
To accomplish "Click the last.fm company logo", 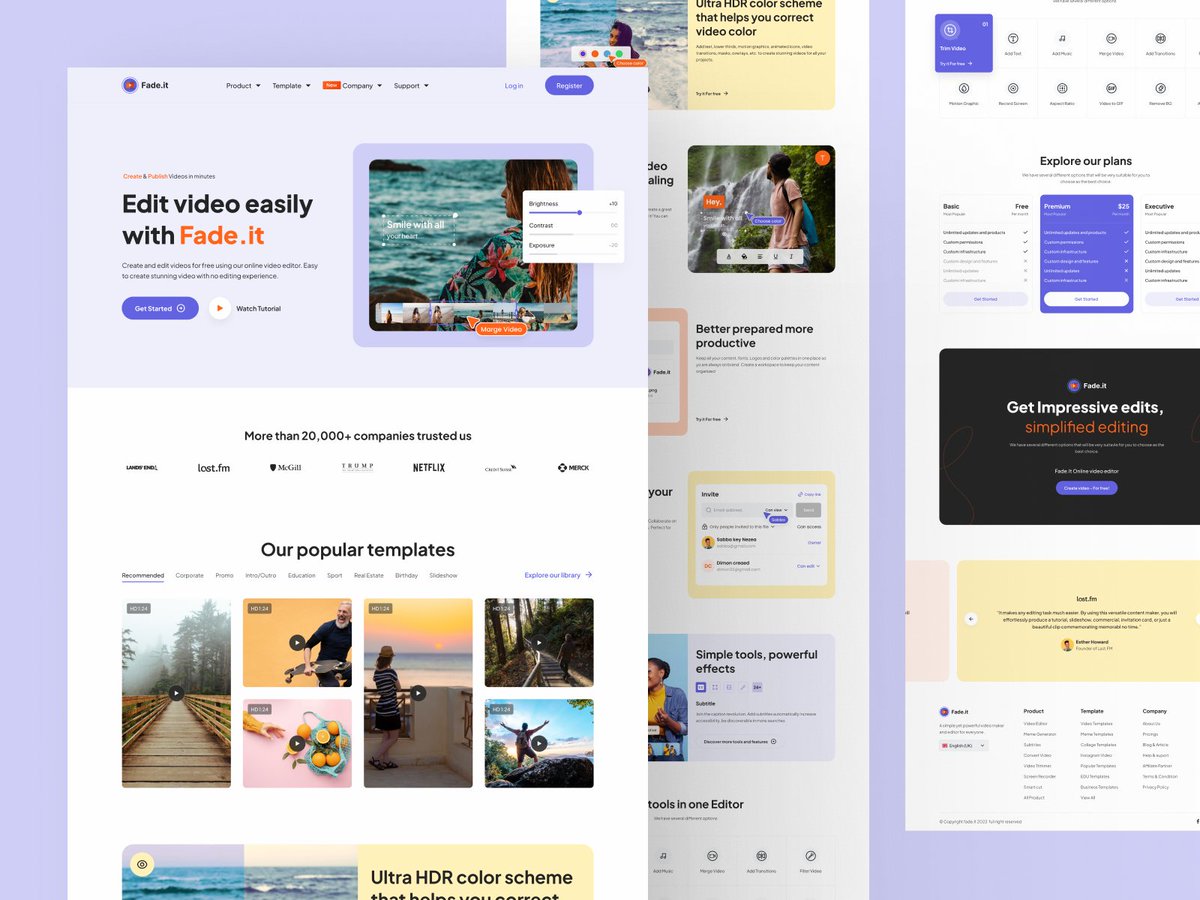I will click(x=214, y=467).
